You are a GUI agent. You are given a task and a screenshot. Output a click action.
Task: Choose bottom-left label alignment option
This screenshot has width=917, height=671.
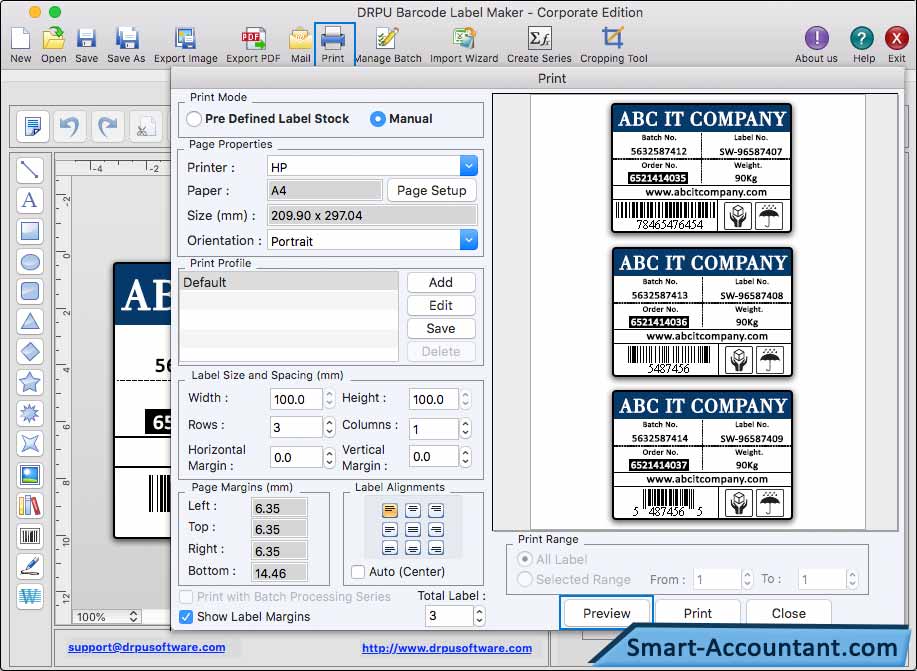coord(389,548)
